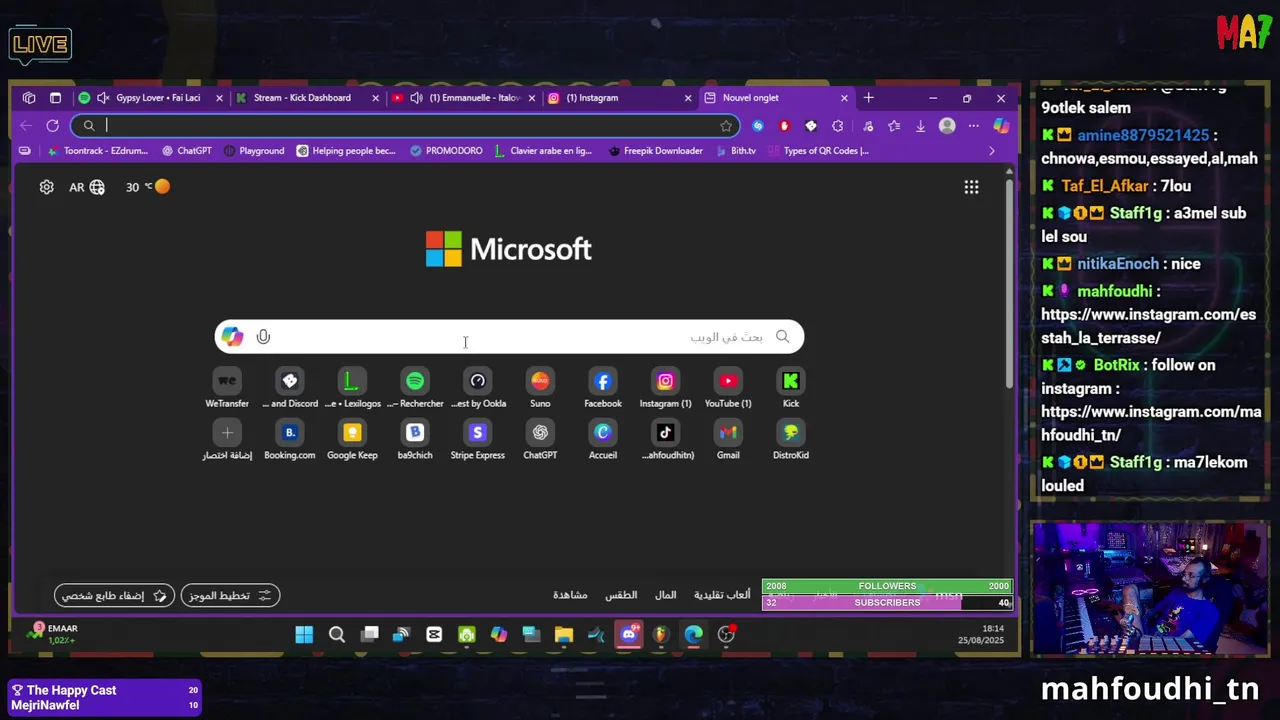Click the red shield extension icon
This screenshot has height=720, width=1280.
[x=784, y=126]
